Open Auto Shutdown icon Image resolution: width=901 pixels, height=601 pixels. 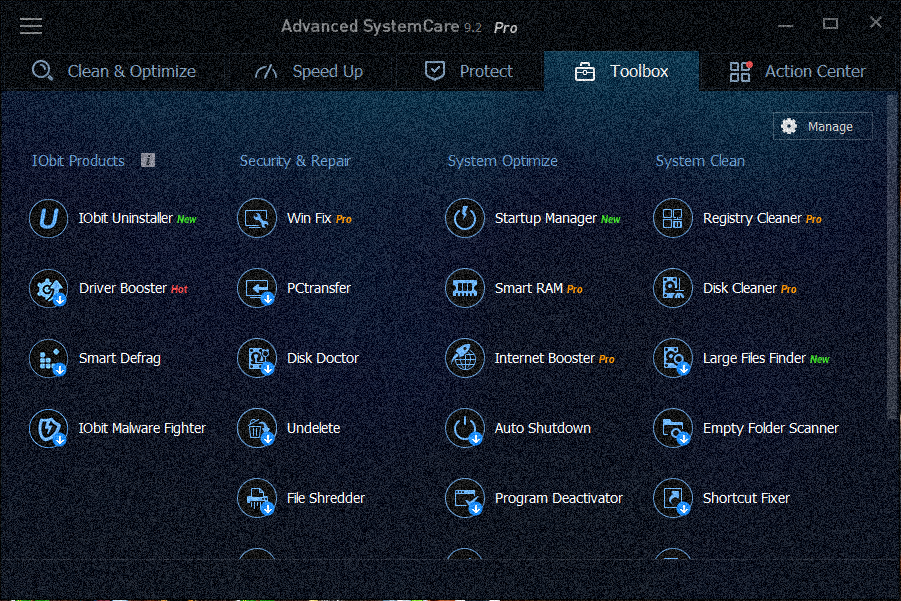[x=465, y=429]
